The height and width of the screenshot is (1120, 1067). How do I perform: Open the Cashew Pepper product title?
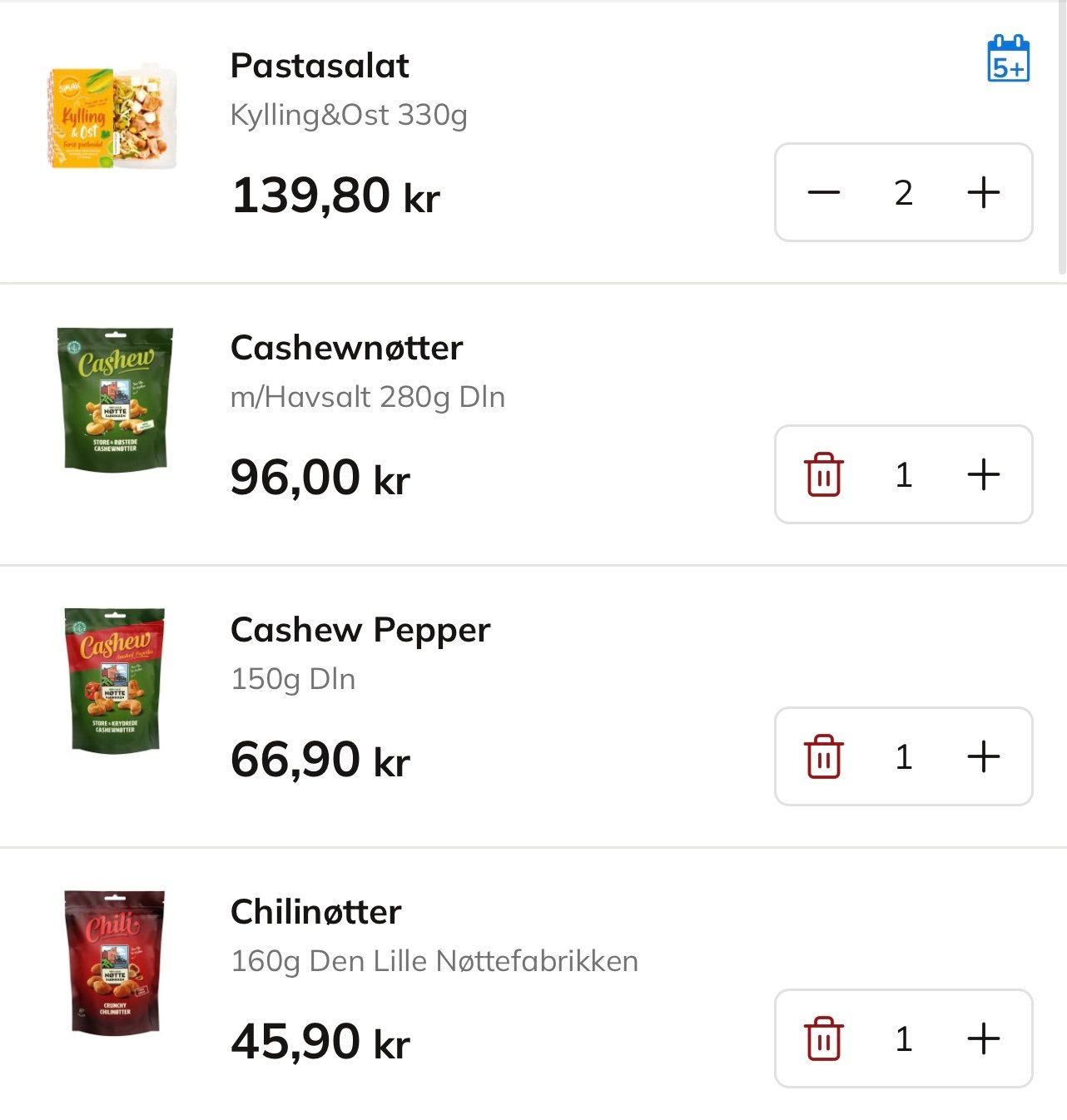tap(360, 630)
